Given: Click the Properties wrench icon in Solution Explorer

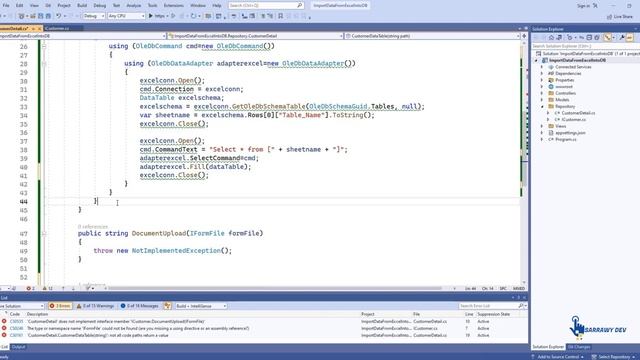Looking at the screenshot, I should (622, 38).
